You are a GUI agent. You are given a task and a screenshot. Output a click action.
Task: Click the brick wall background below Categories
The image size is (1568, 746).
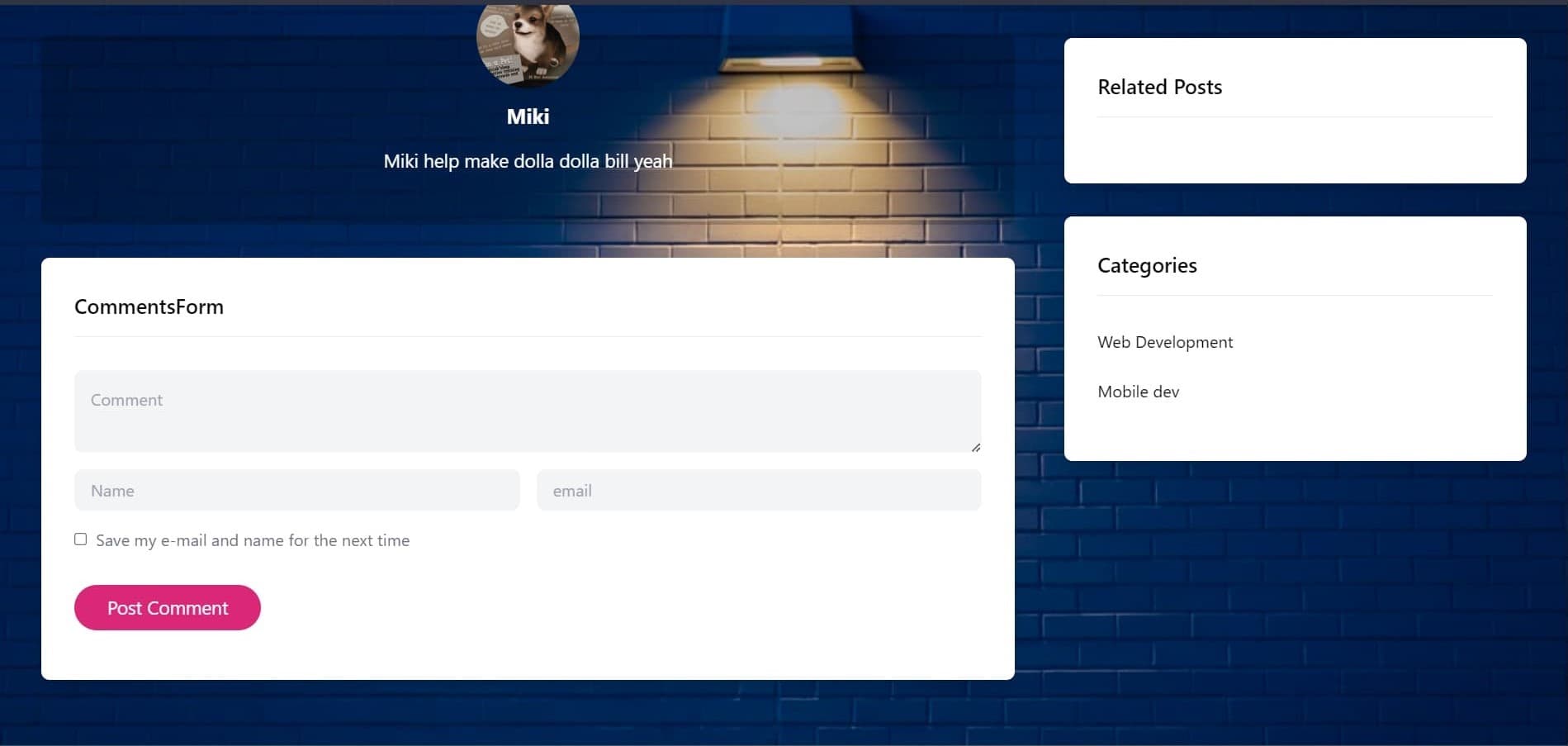(1295, 595)
